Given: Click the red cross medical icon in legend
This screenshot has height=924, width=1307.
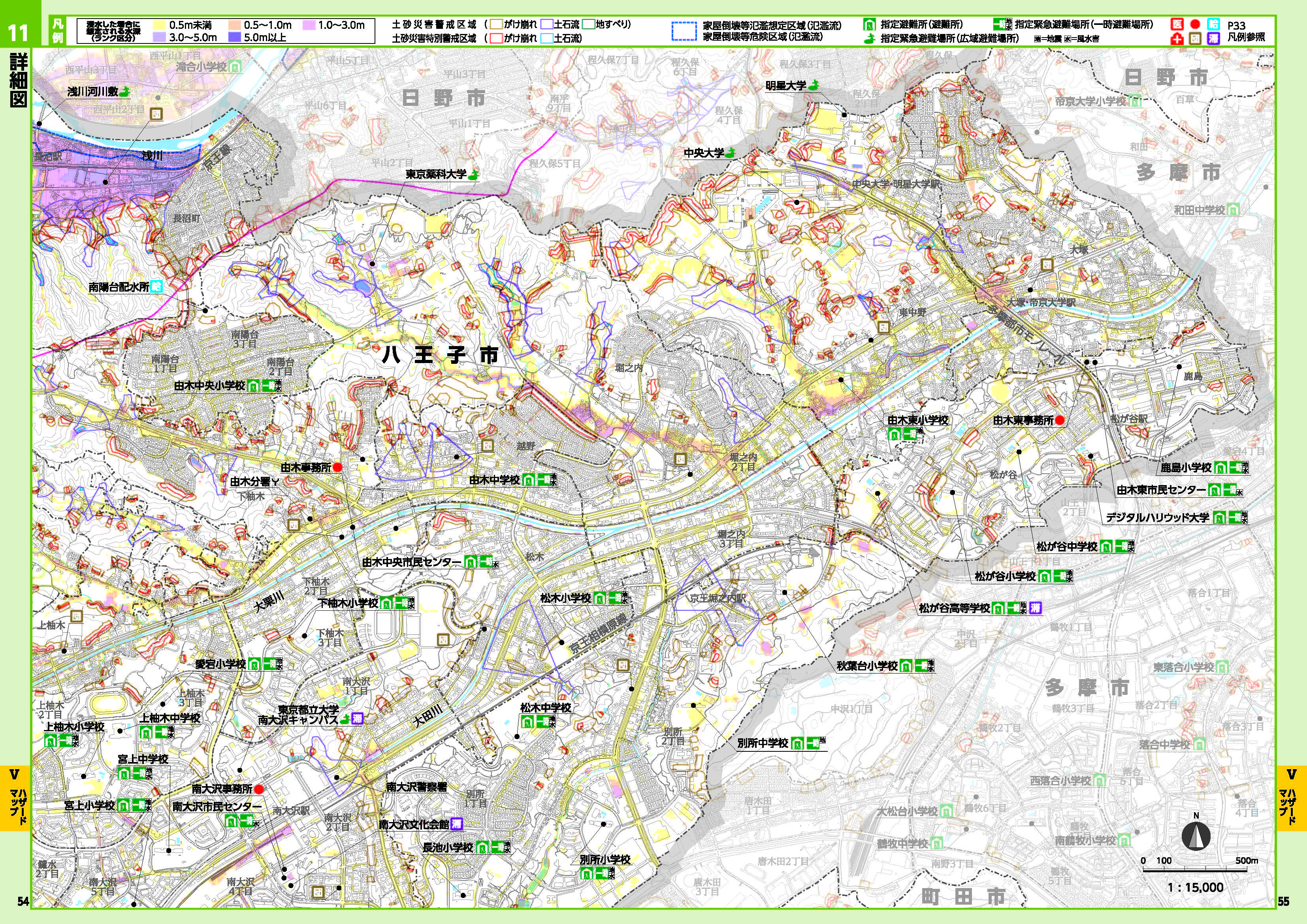Looking at the screenshot, I should point(1177,39).
